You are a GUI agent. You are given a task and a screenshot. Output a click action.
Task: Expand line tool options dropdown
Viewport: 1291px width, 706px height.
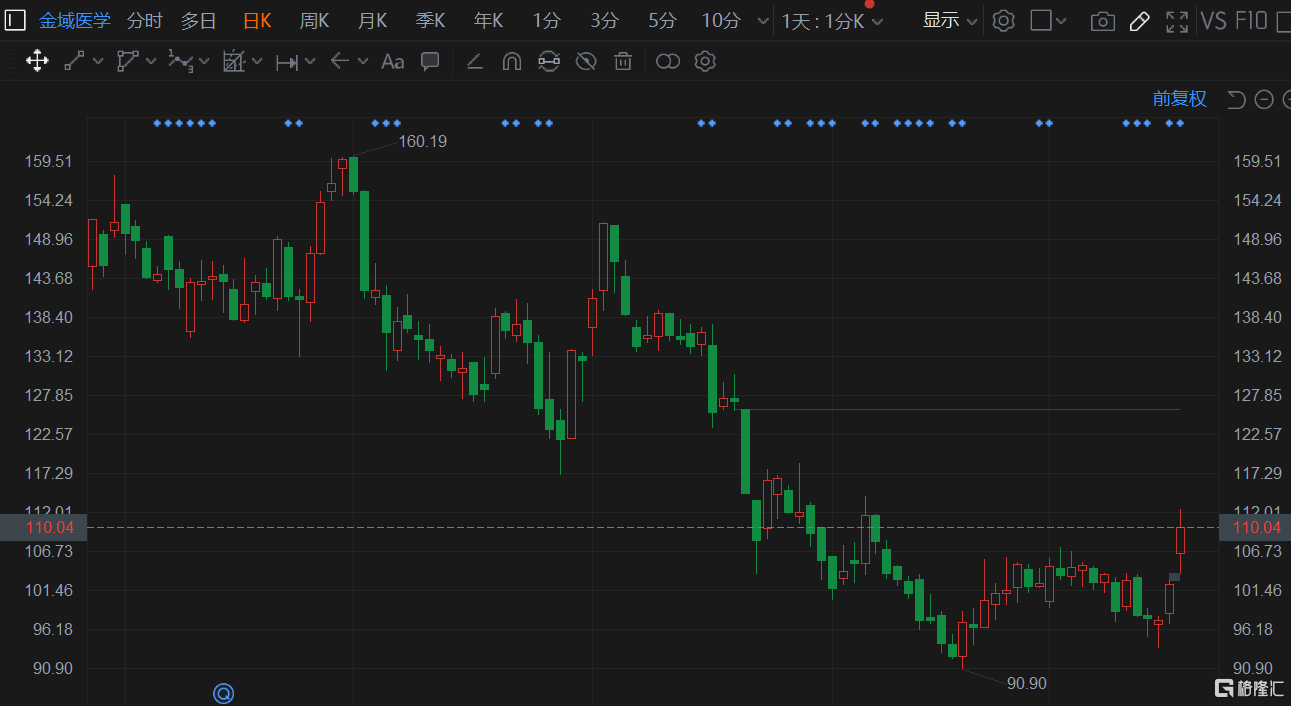(x=98, y=62)
